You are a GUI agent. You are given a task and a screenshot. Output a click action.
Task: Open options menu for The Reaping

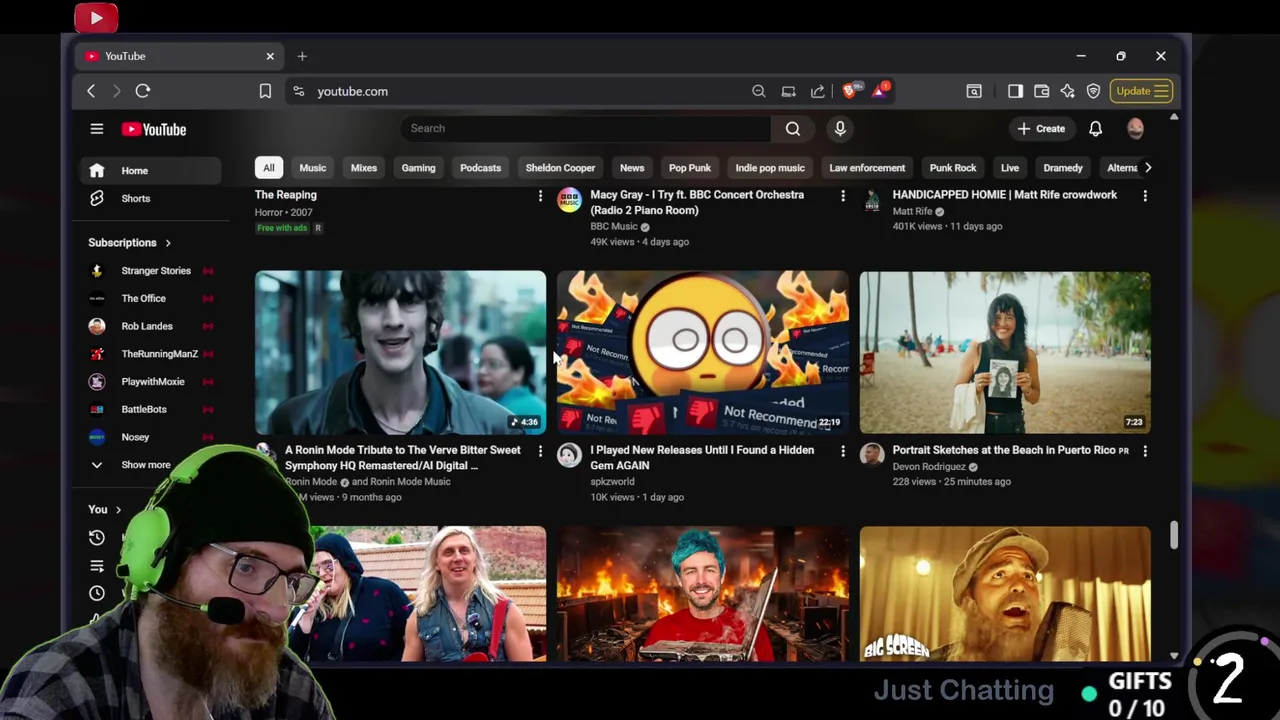(x=540, y=196)
